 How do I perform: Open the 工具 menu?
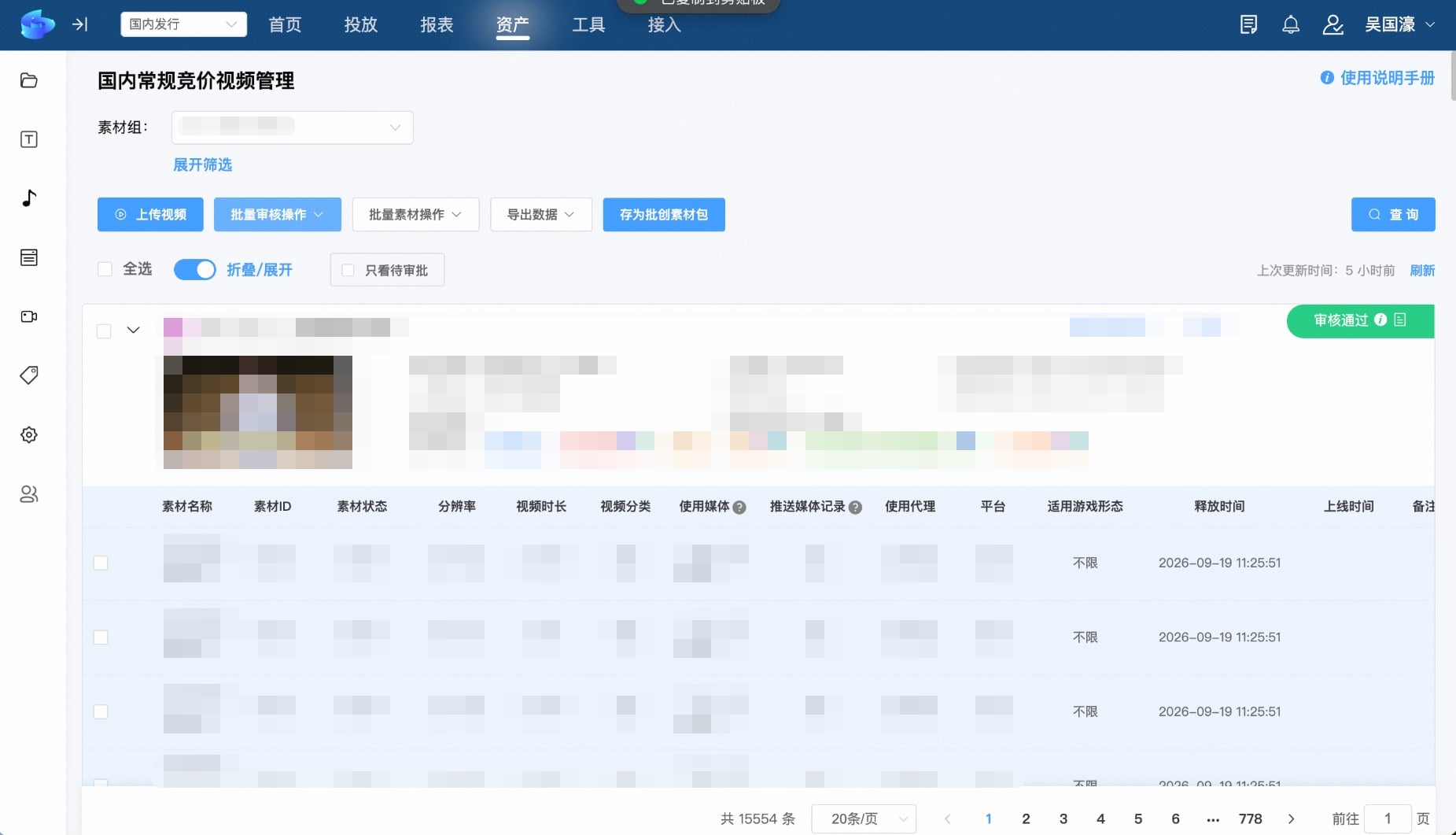[588, 24]
